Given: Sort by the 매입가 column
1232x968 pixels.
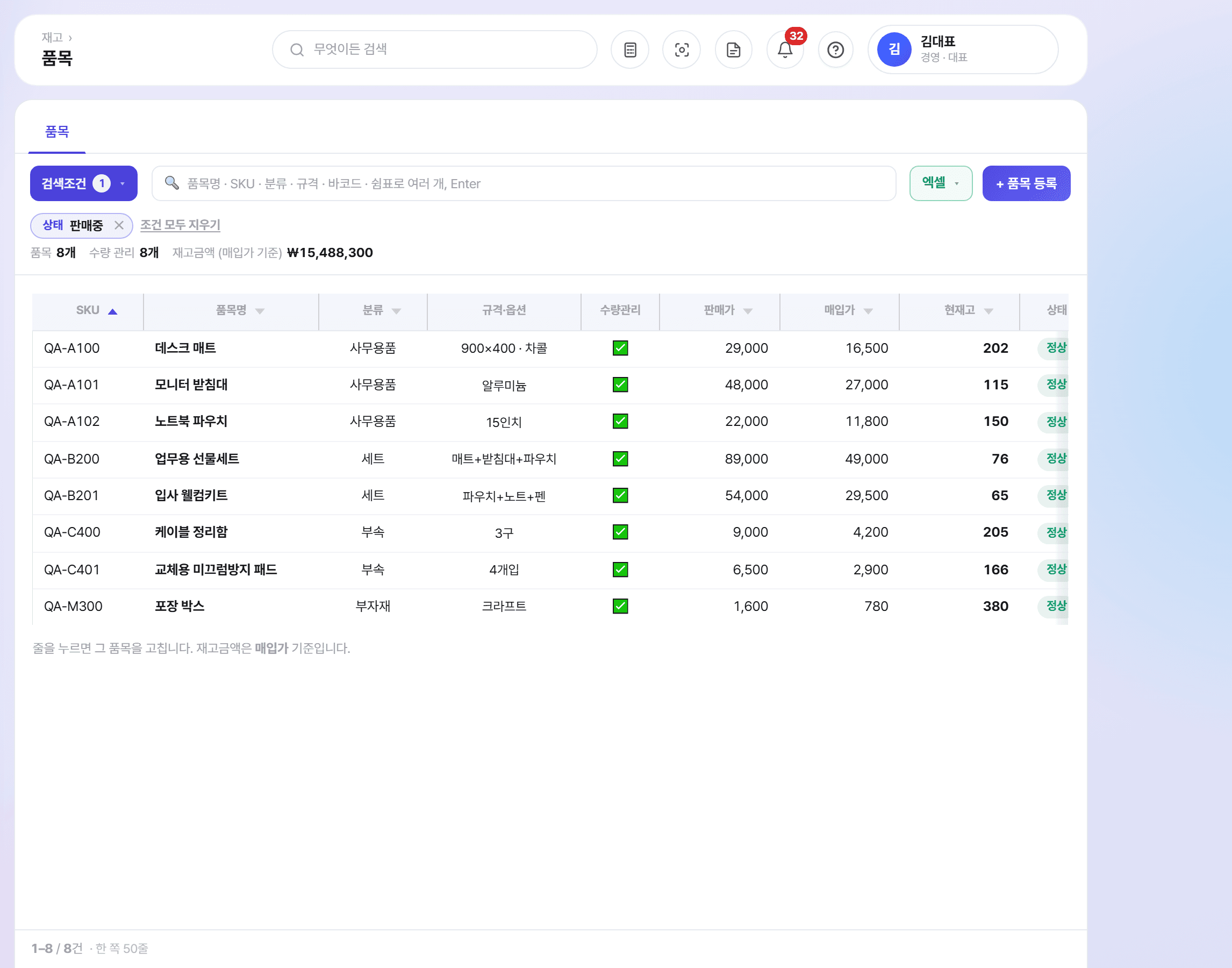Looking at the screenshot, I should (840, 311).
